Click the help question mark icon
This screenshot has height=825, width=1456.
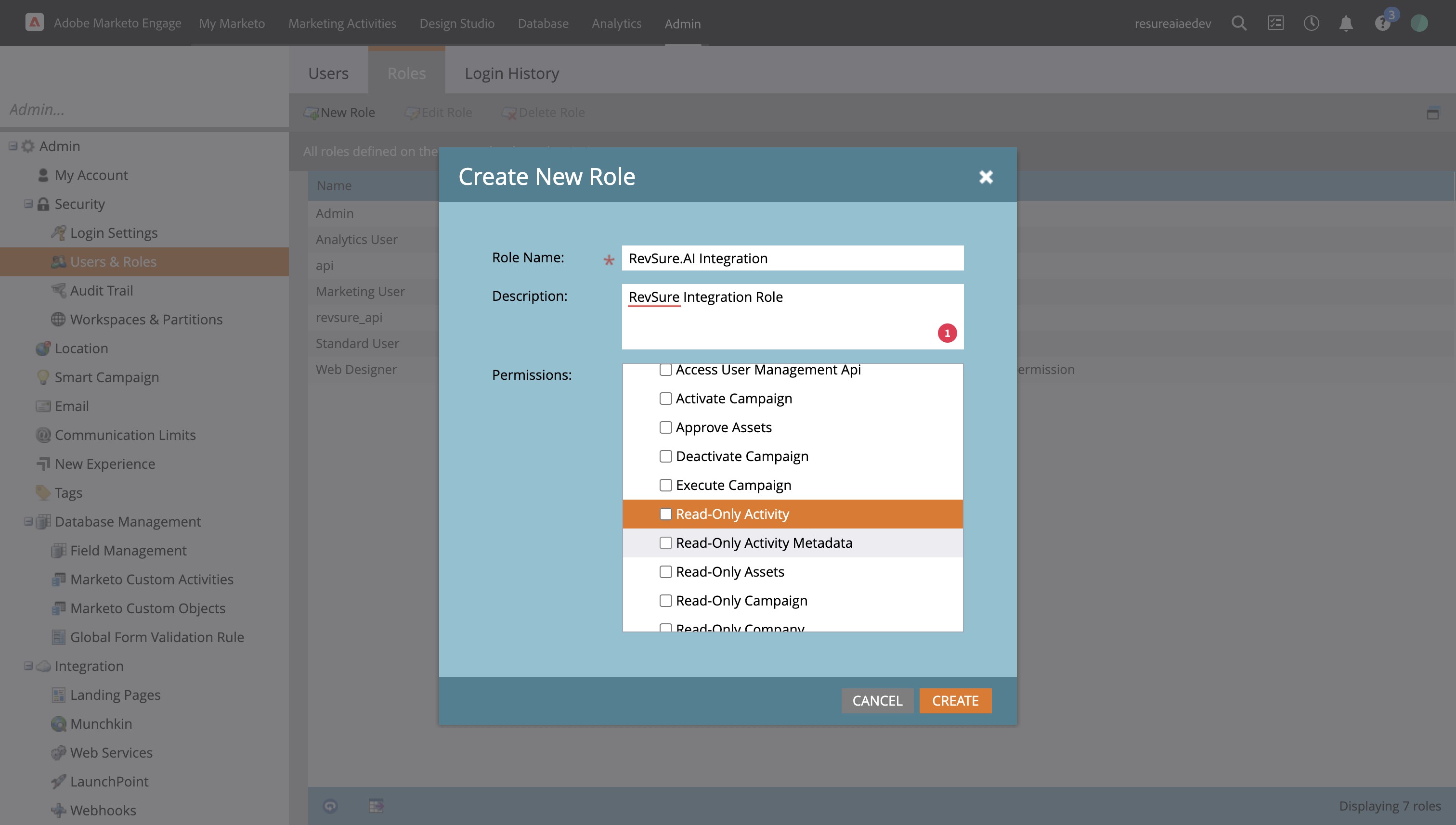(1382, 24)
